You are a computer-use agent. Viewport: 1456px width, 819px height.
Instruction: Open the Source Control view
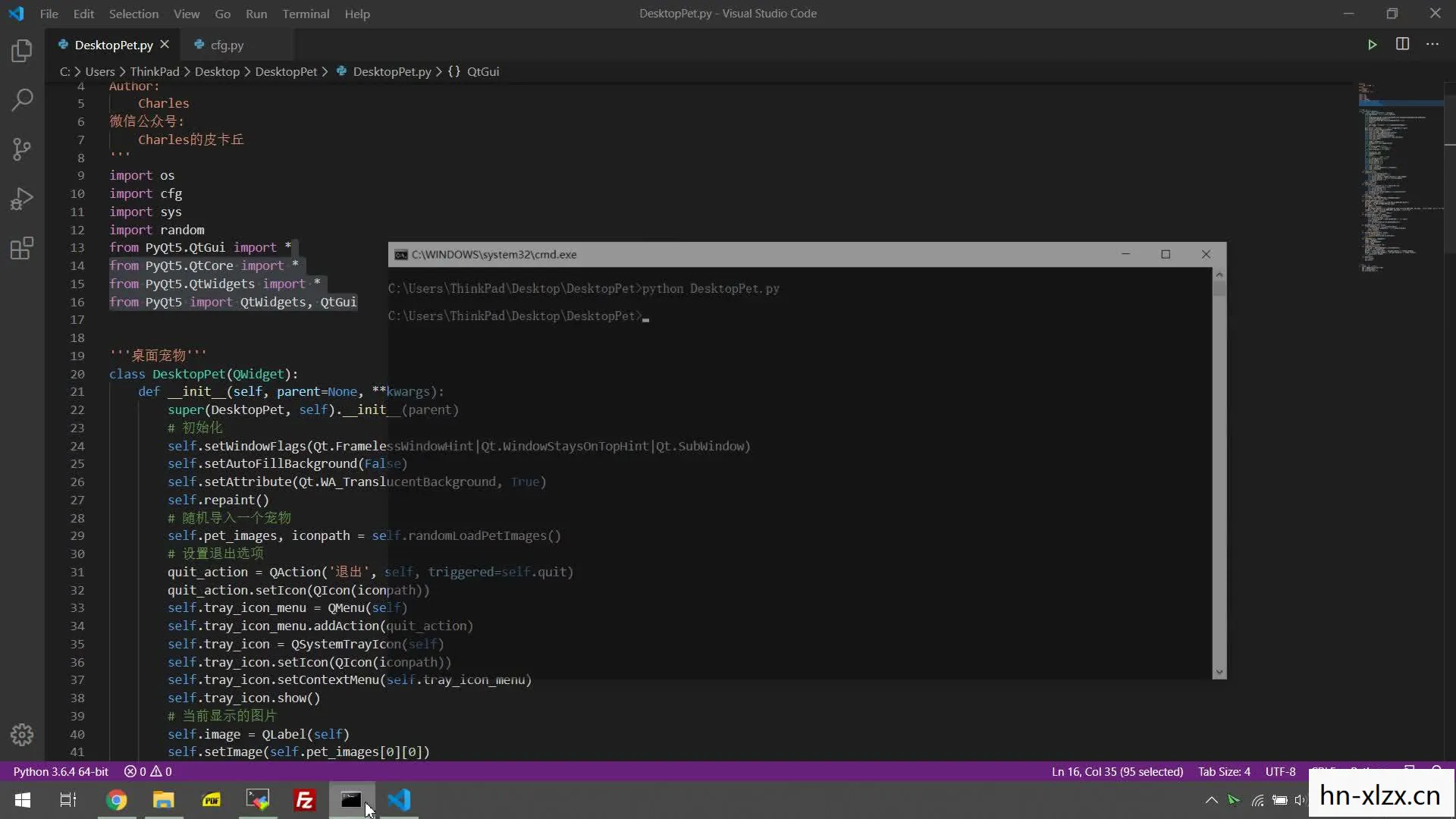pos(22,149)
